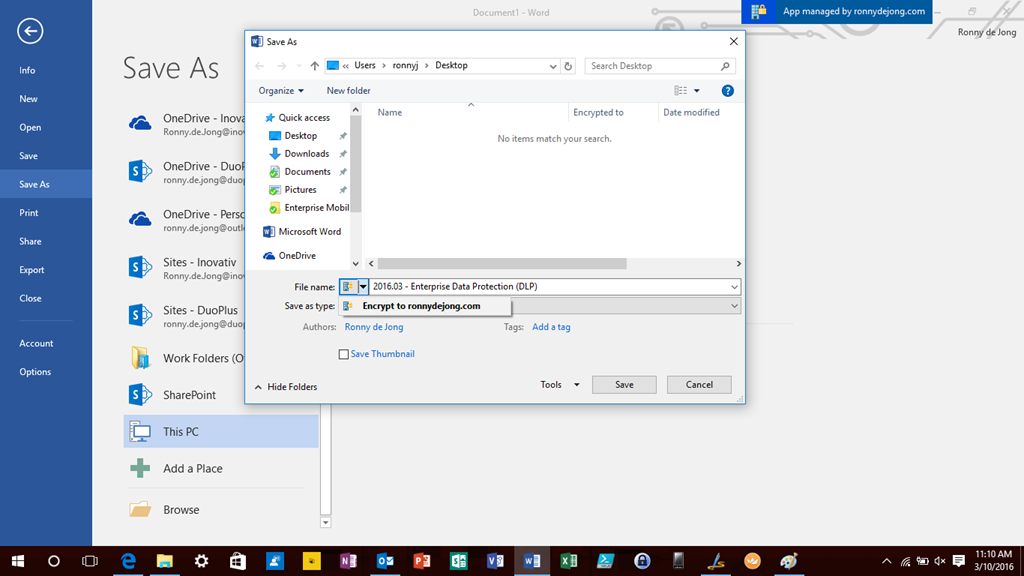Choose Encrypt to ronnydejong.com option
Viewport: 1024px width, 576px height.
point(421,306)
